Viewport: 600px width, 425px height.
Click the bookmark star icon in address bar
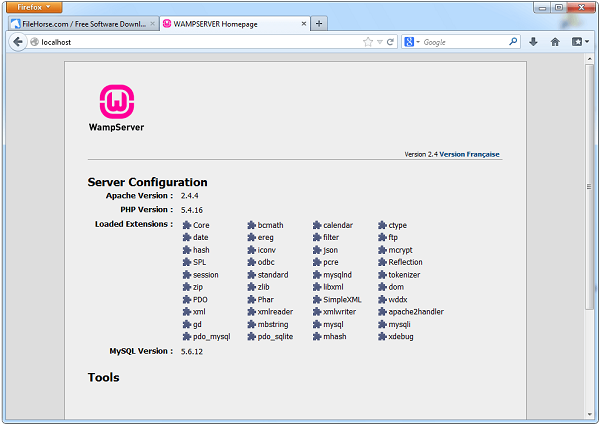(x=367, y=42)
